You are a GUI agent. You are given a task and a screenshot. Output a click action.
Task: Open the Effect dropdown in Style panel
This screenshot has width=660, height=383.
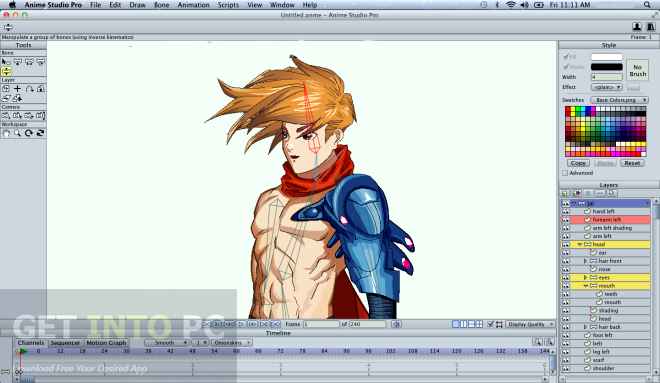click(x=607, y=87)
